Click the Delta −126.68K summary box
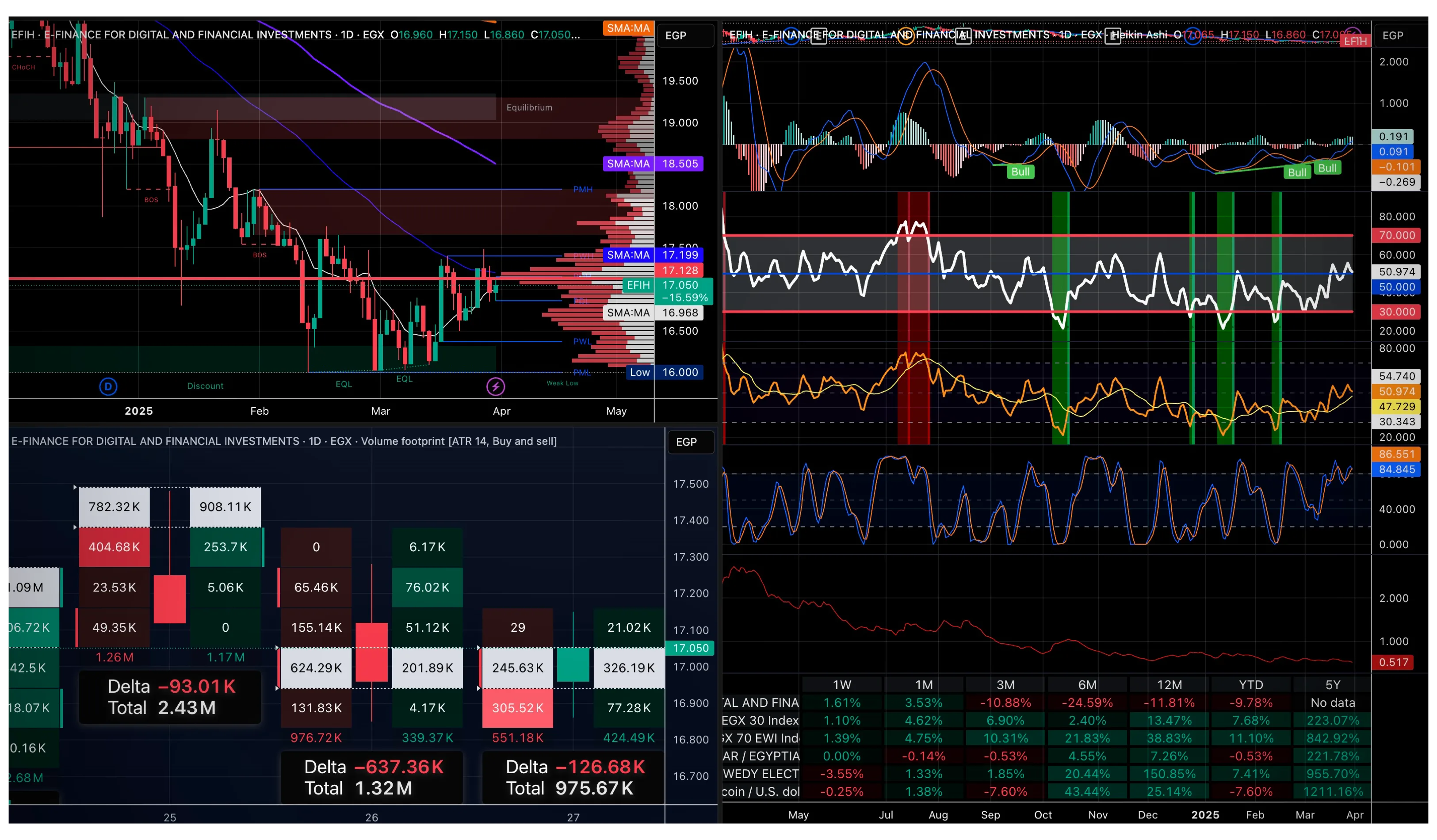1437x840 pixels. coord(573,778)
